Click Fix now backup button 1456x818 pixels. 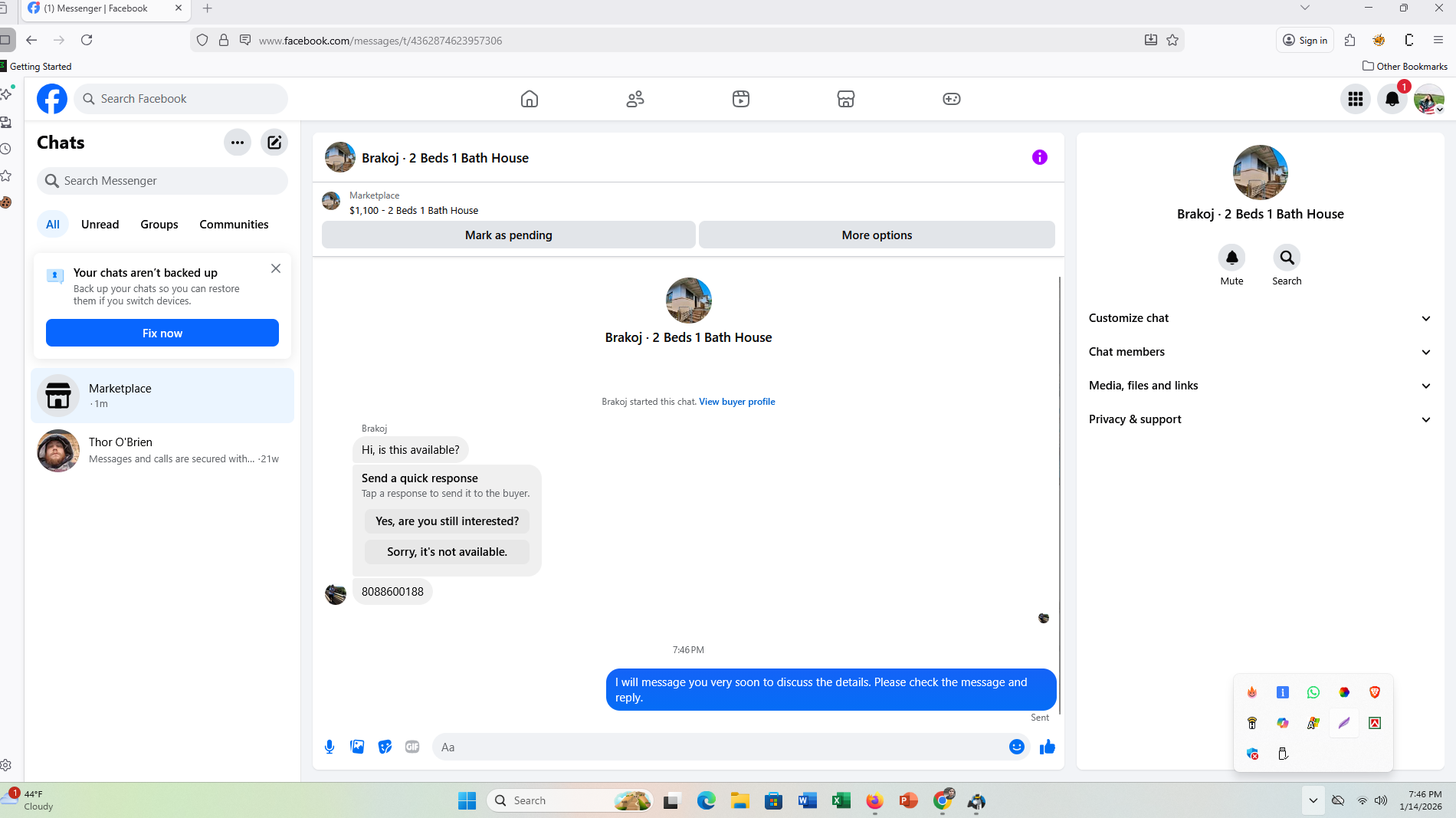(162, 333)
